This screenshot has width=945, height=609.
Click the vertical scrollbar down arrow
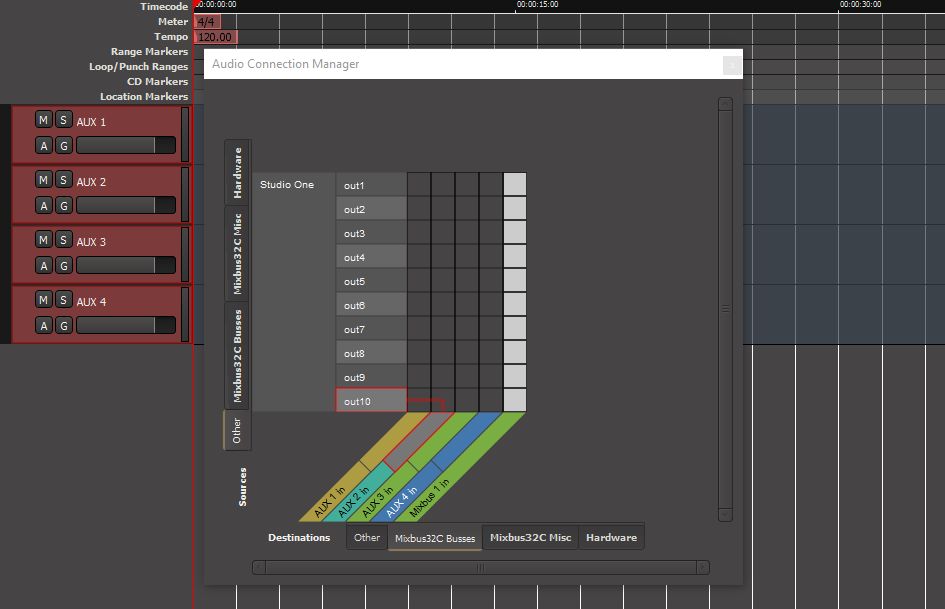[x=726, y=514]
